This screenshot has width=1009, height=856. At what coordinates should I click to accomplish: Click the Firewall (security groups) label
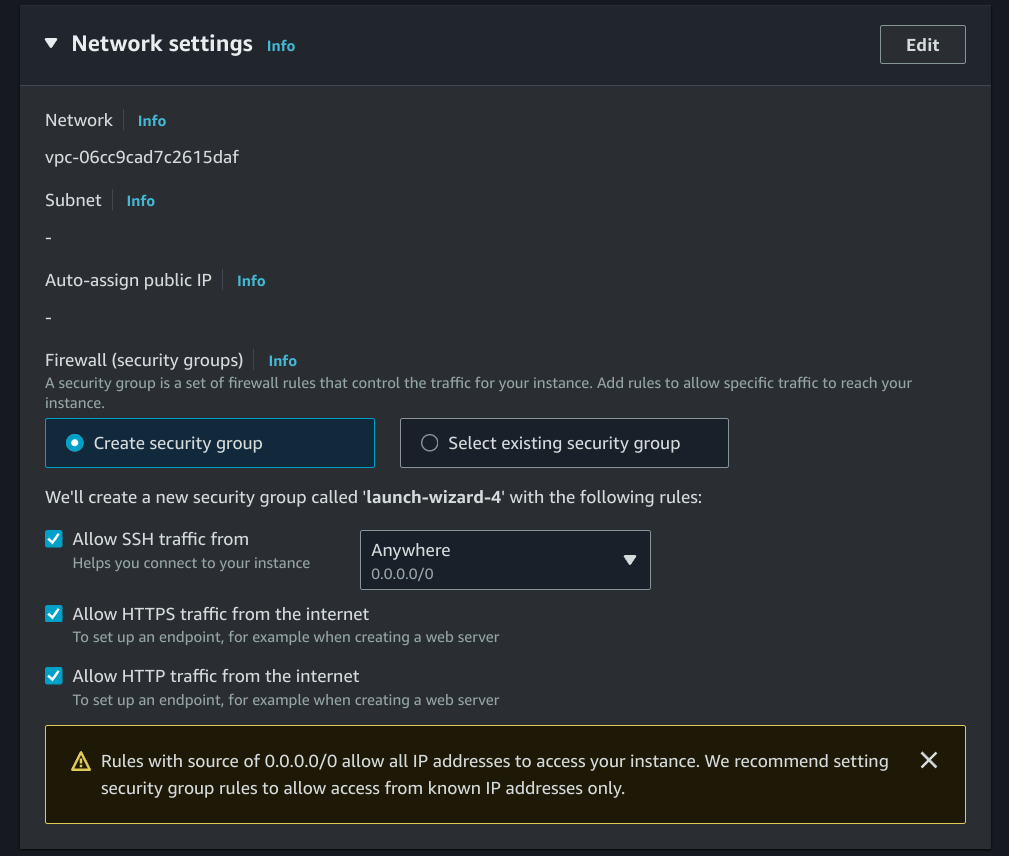144,360
